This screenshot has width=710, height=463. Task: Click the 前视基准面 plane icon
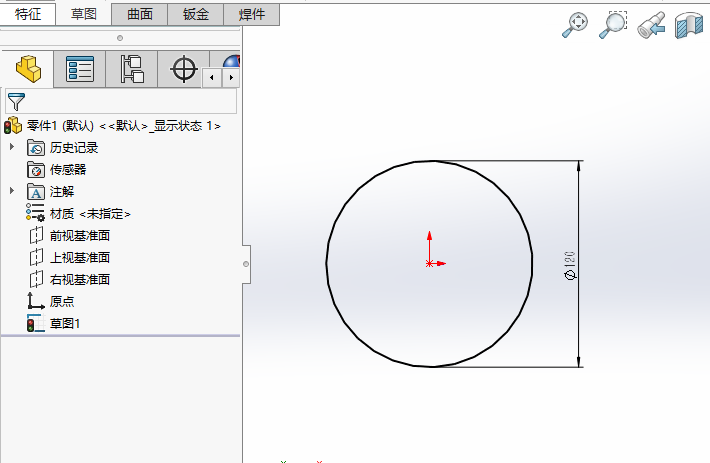(x=36, y=235)
